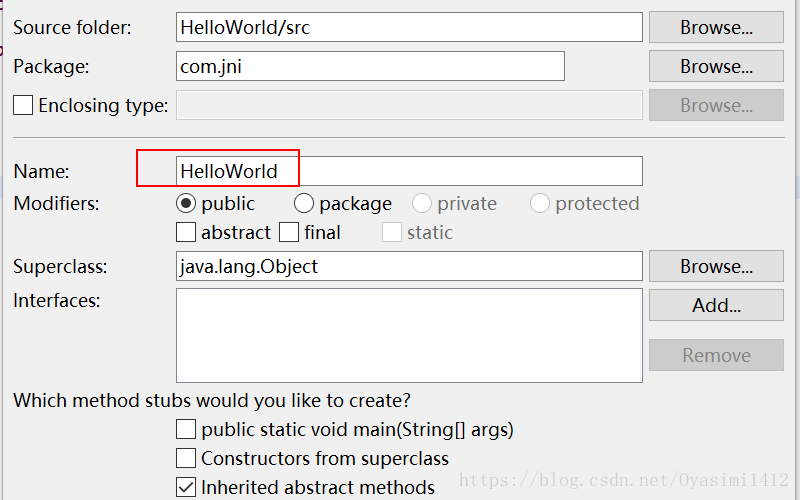Browse for a superclass
The image size is (800, 500).
pyautogui.click(x=716, y=266)
